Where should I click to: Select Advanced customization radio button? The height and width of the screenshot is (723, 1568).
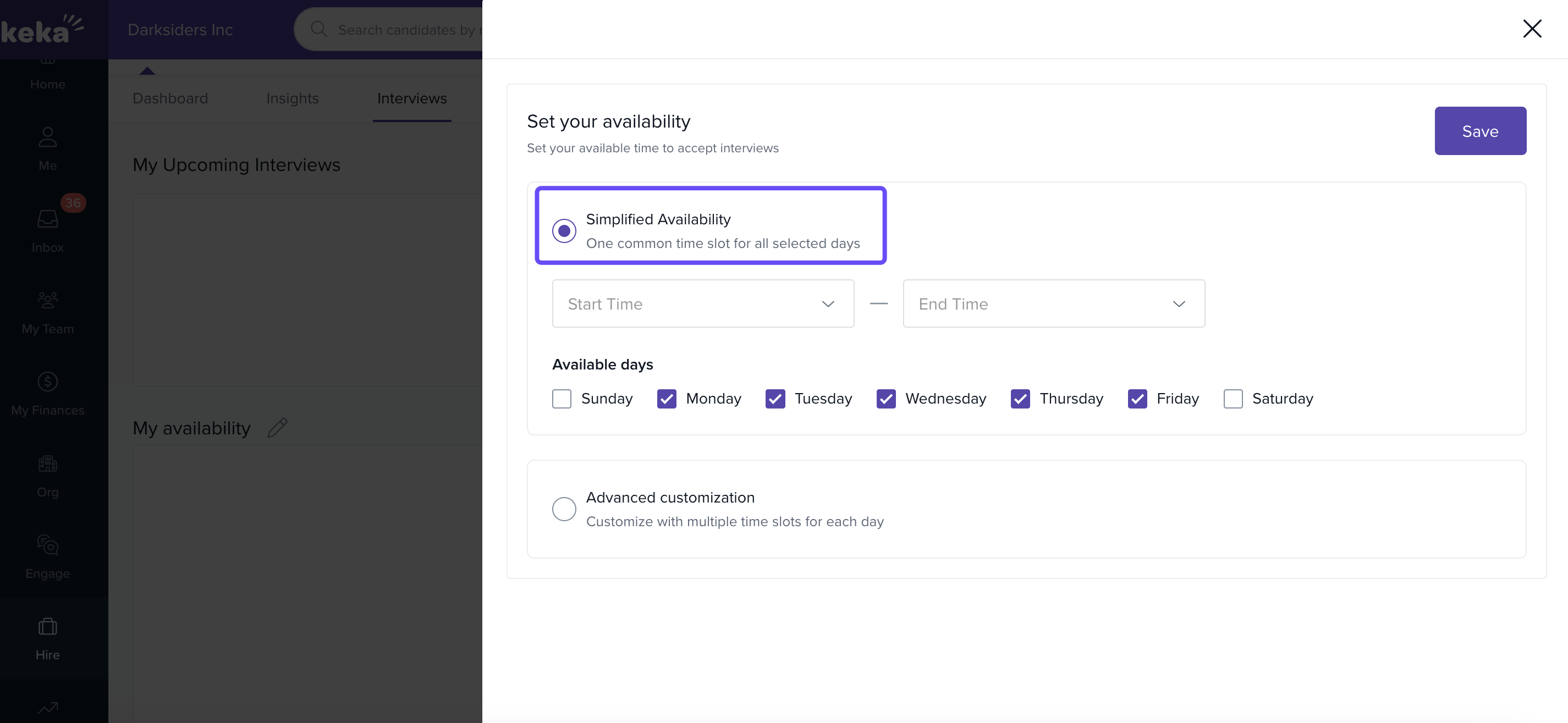[564, 509]
